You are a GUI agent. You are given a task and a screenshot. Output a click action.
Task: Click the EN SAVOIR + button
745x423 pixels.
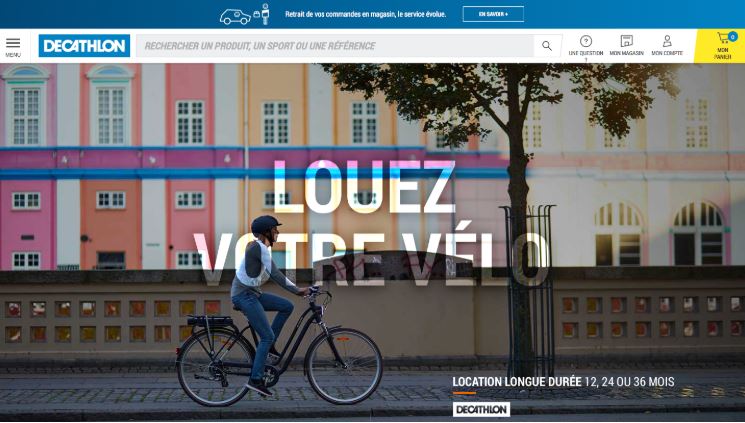(x=493, y=14)
